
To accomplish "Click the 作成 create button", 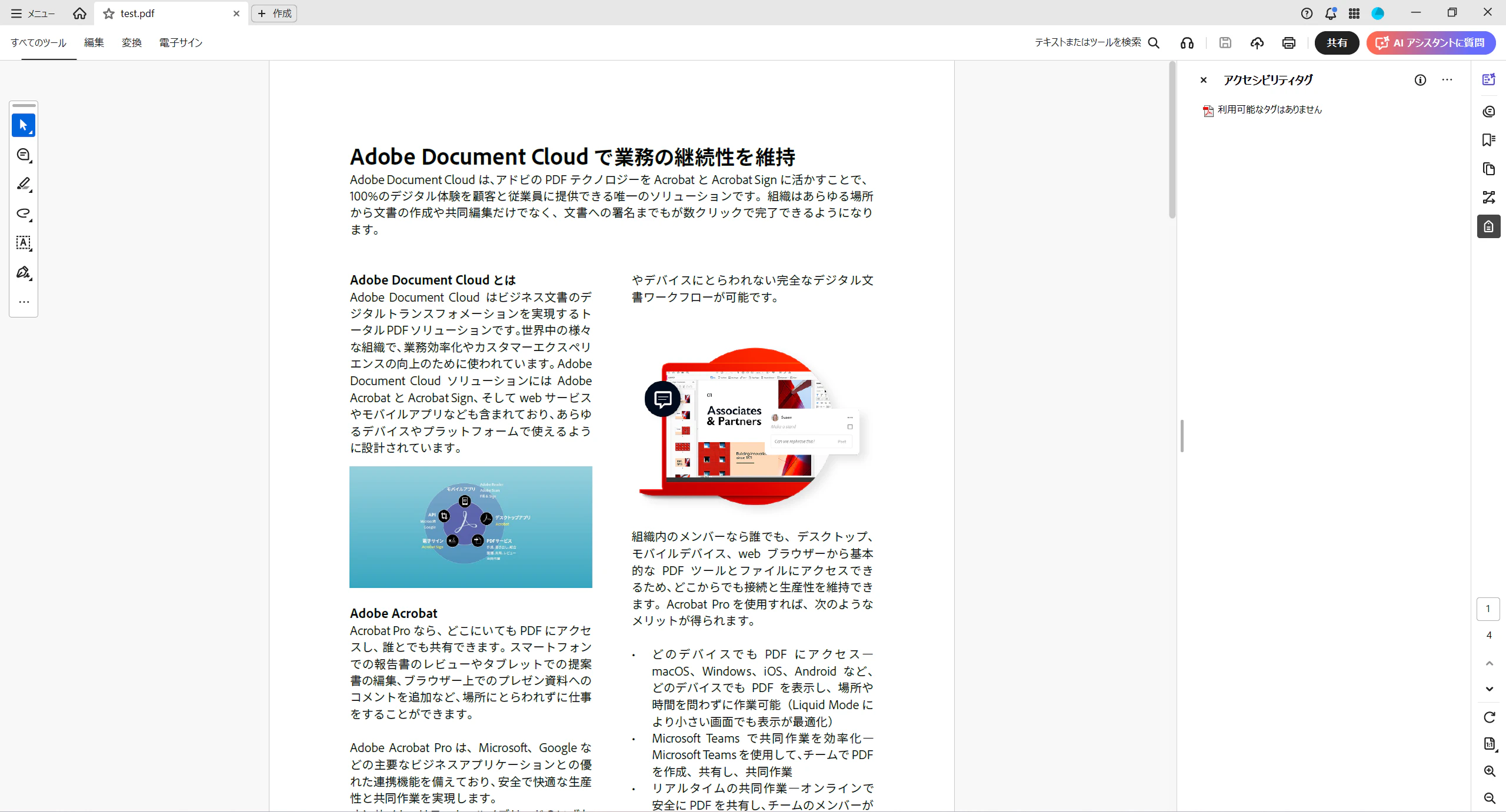I will click(x=274, y=14).
